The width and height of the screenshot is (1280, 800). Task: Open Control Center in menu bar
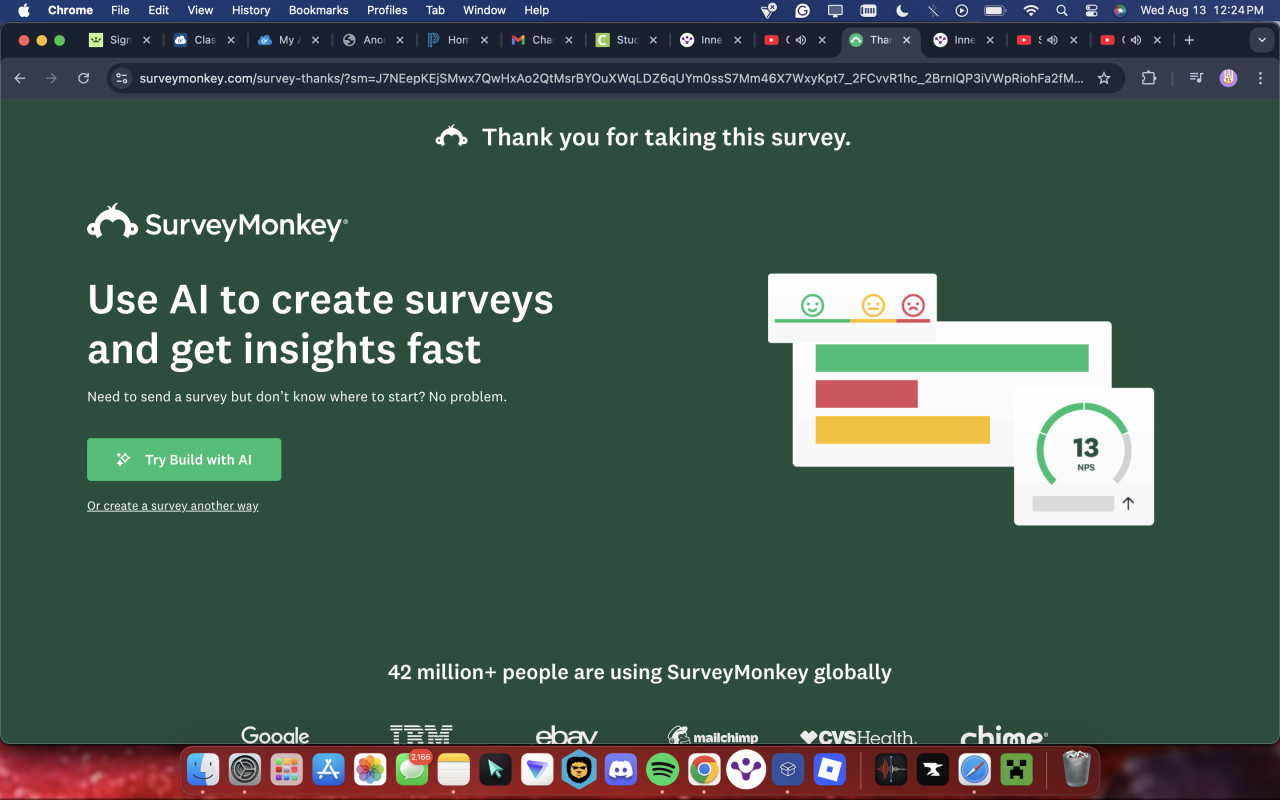tap(1091, 10)
